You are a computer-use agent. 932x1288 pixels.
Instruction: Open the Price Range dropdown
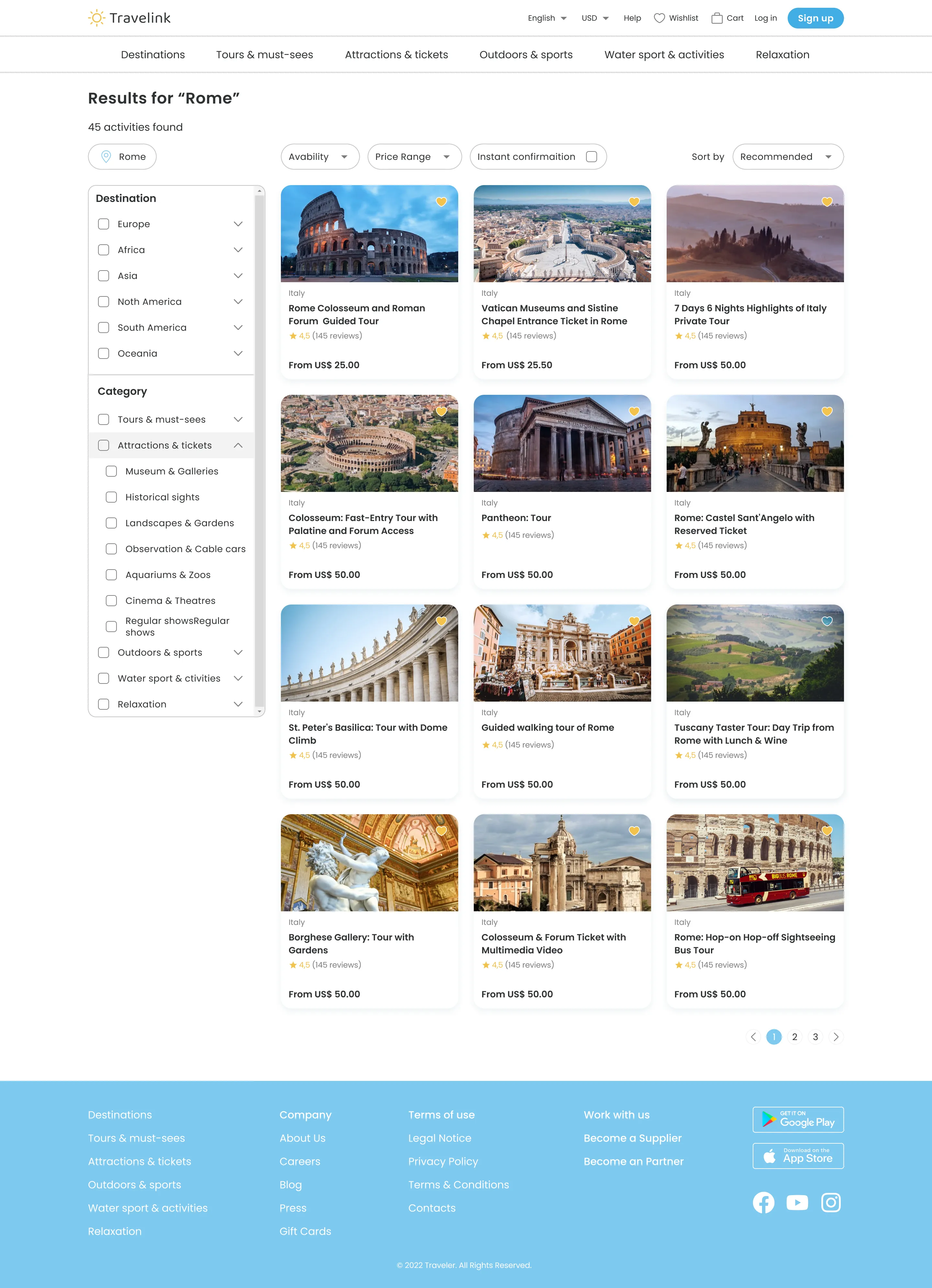414,156
